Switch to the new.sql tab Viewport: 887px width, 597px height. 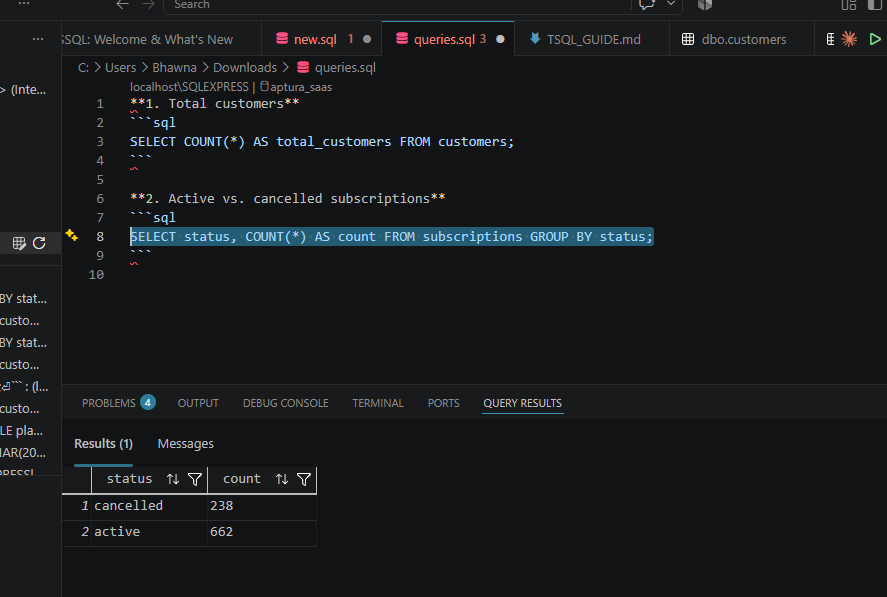coord(321,39)
